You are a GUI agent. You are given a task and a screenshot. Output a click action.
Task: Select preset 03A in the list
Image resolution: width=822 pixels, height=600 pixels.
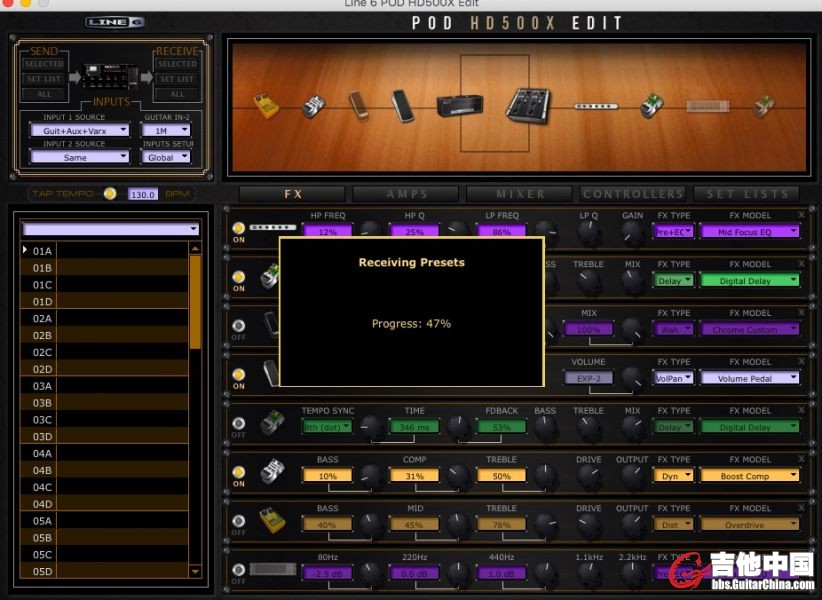(x=42, y=386)
